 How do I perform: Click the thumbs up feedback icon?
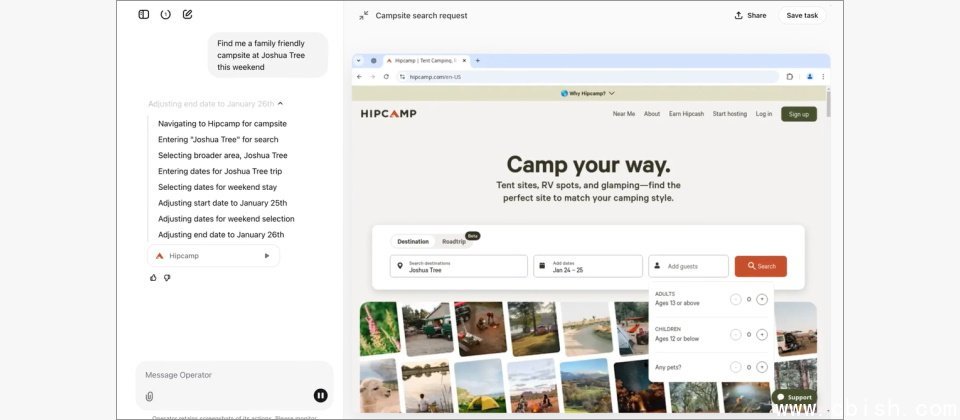pos(153,278)
